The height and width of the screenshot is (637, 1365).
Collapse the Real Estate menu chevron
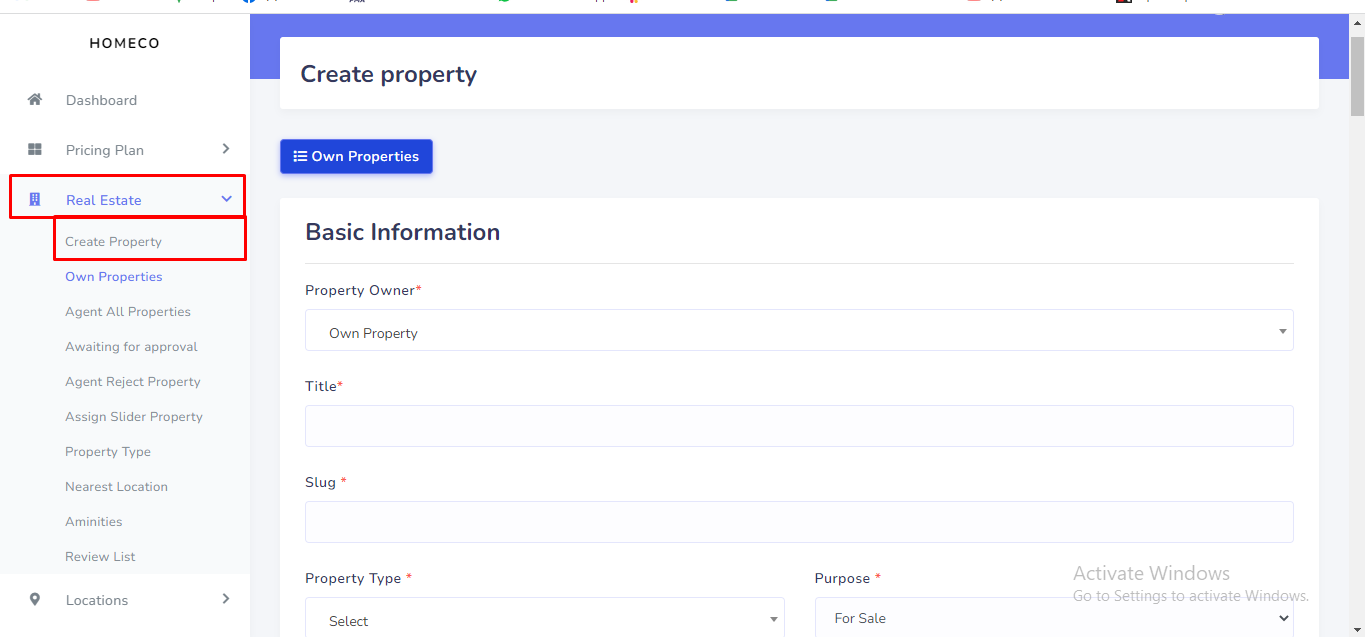pyautogui.click(x=226, y=199)
